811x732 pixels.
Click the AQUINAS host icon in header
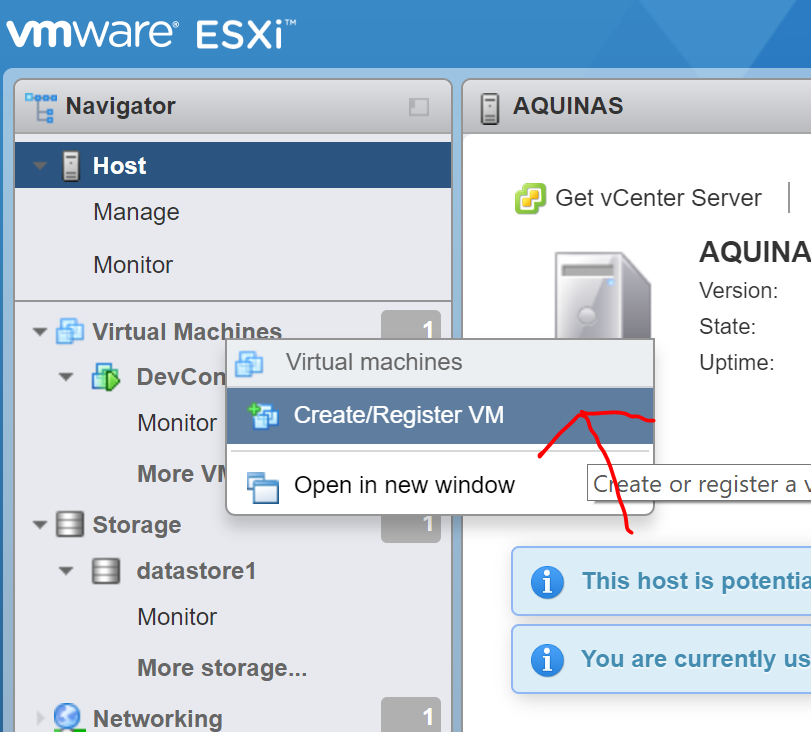(489, 108)
